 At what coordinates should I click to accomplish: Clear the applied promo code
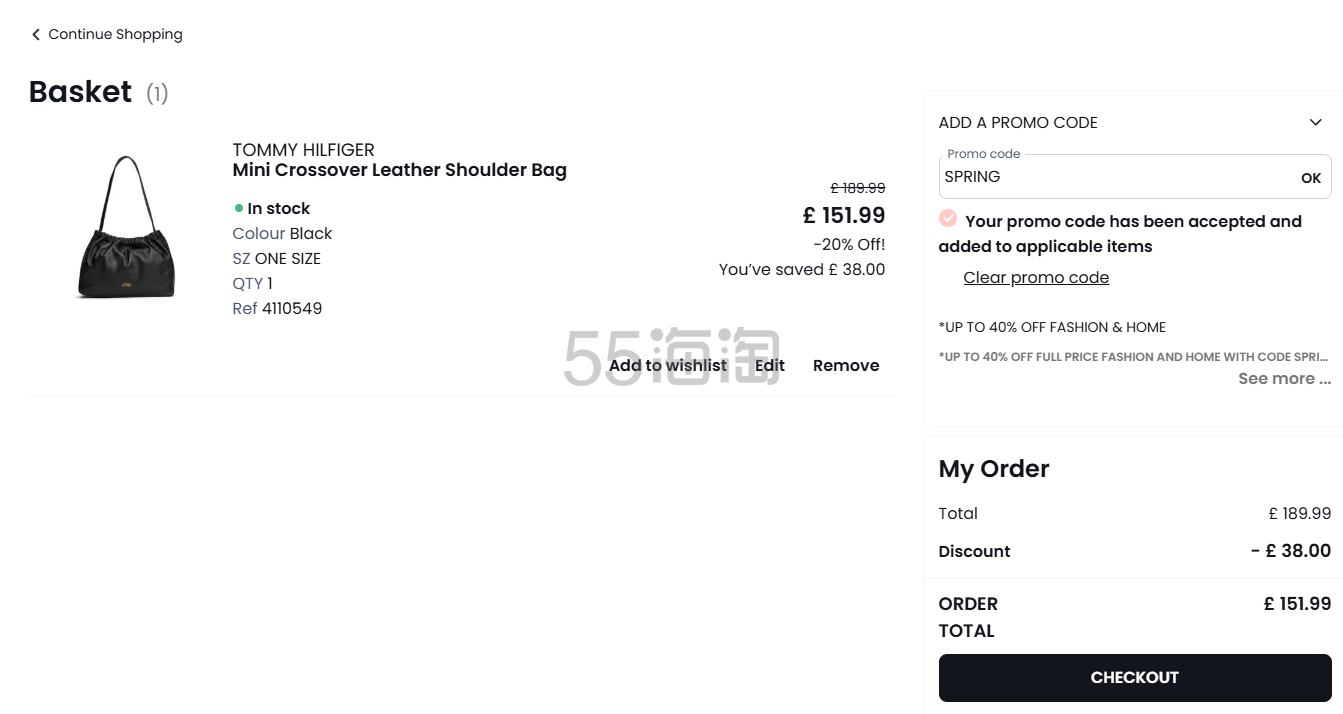point(1036,278)
